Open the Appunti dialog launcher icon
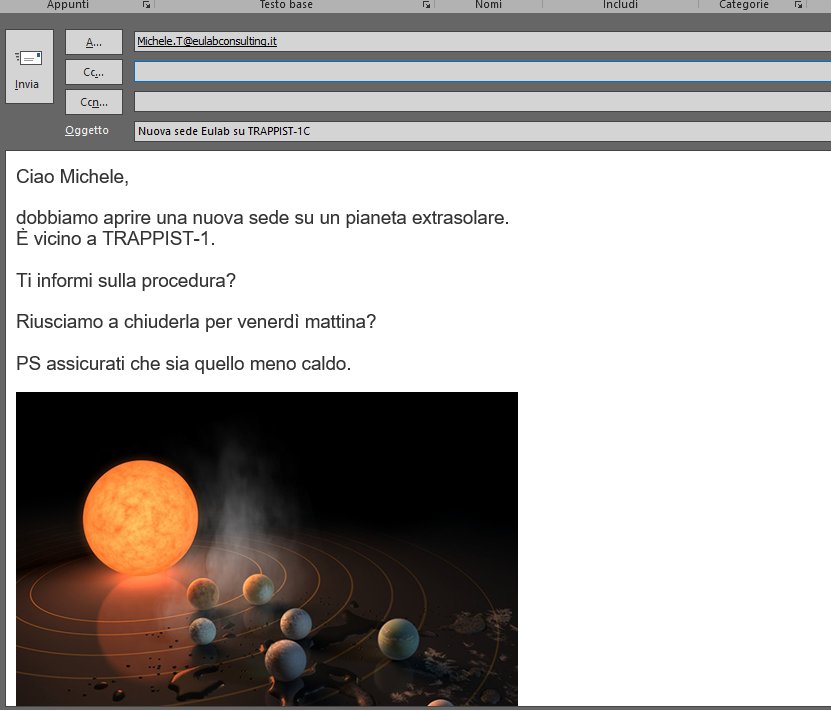Image resolution: width=831 pixels, height=710 pixels. click(x=146, y=5)
